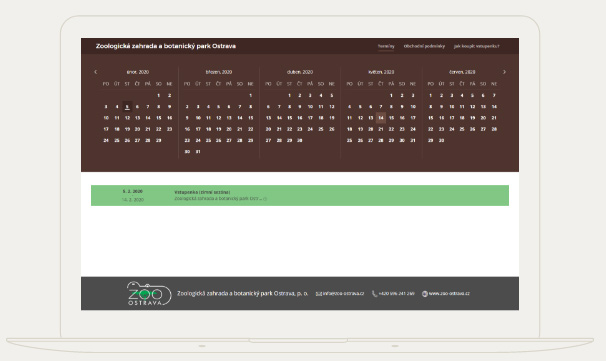Click the envelope email icon in the footer
606x361 pixels.
click(318, 294)
